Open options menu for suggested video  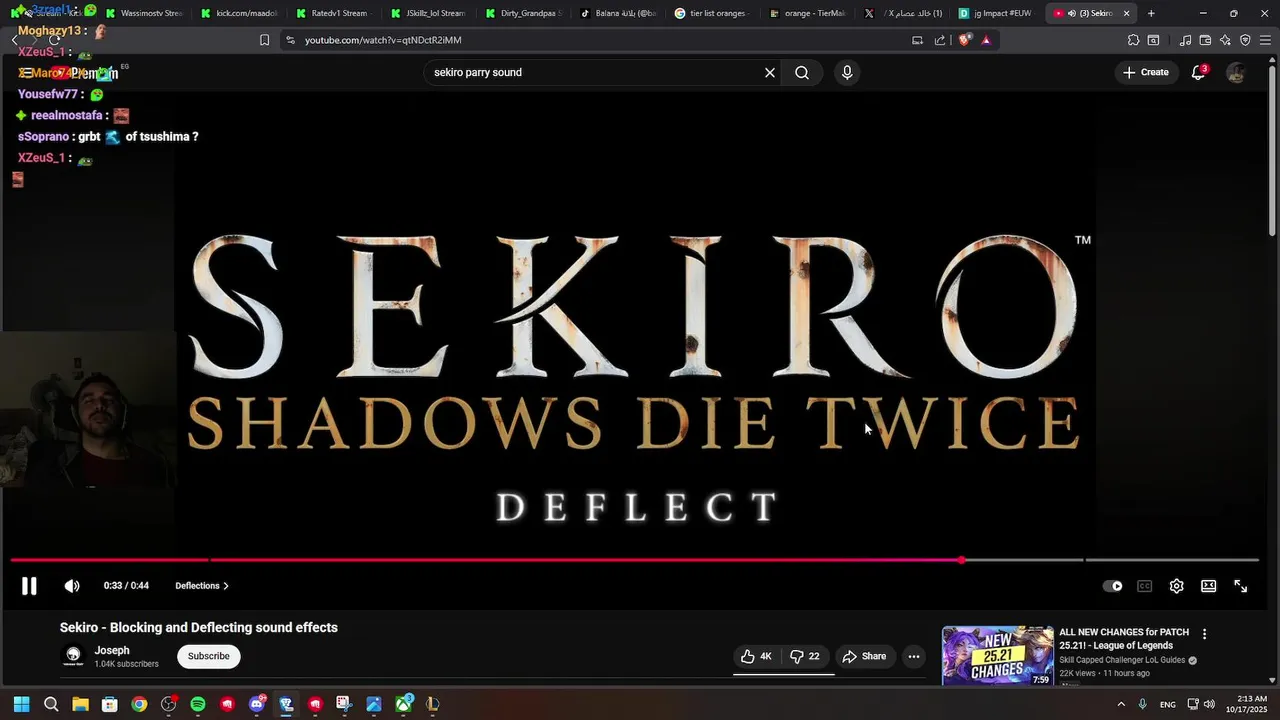[1204, 634]
